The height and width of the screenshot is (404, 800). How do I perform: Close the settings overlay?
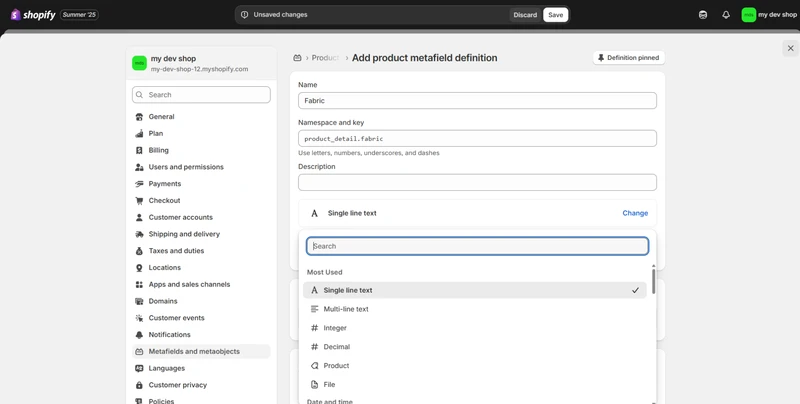(x=790, y=48)
